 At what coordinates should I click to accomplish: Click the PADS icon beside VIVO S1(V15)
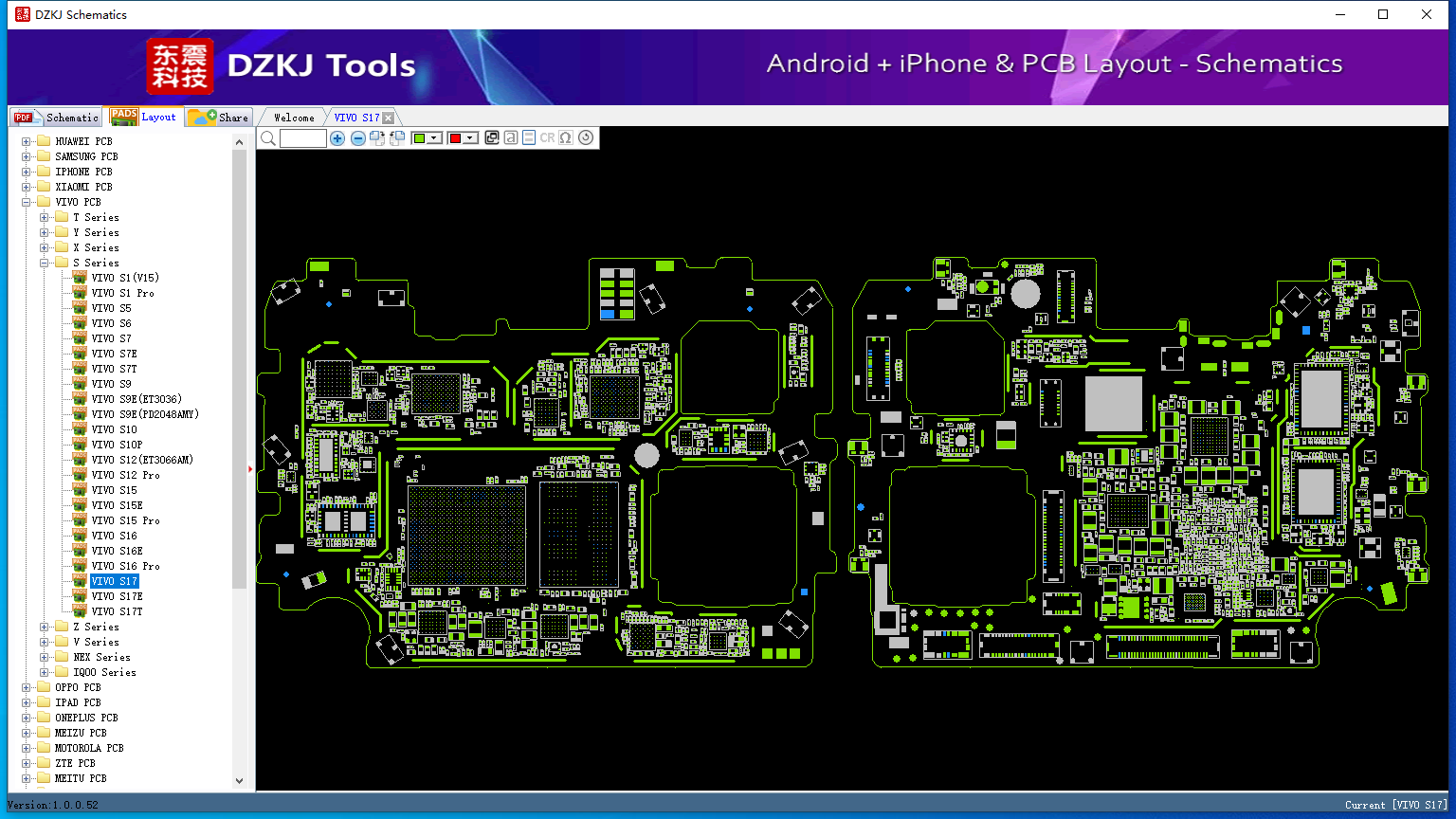(81, 278)
